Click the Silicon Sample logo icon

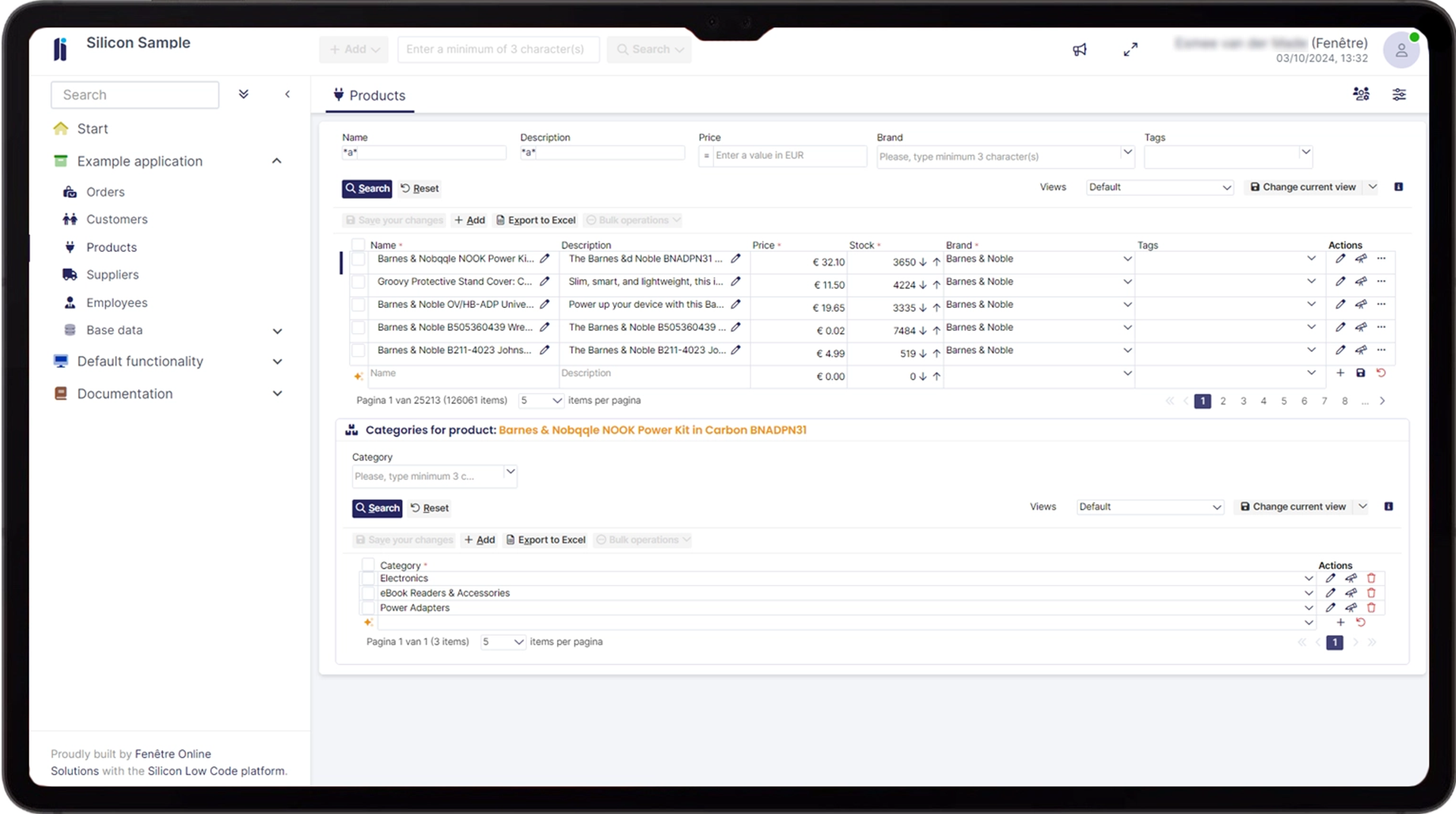pos(61,49)
